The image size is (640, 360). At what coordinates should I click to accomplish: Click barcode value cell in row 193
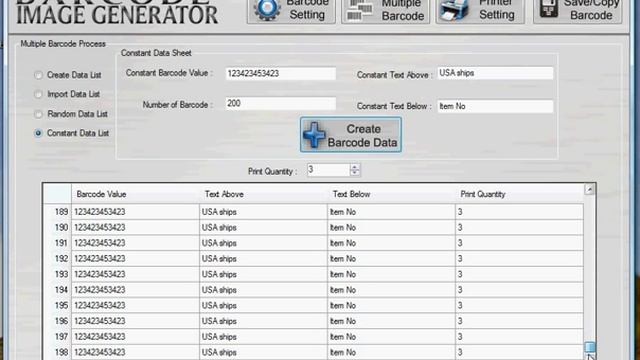136,274
